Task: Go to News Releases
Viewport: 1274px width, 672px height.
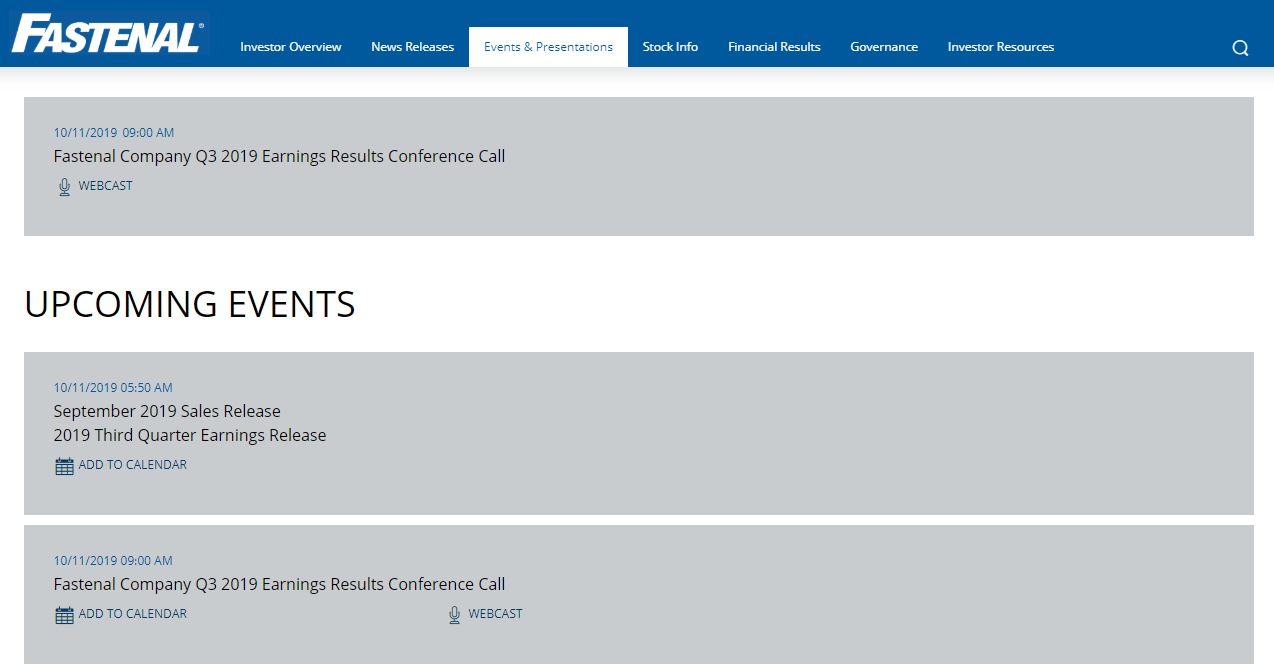Action: pos(412,47)
